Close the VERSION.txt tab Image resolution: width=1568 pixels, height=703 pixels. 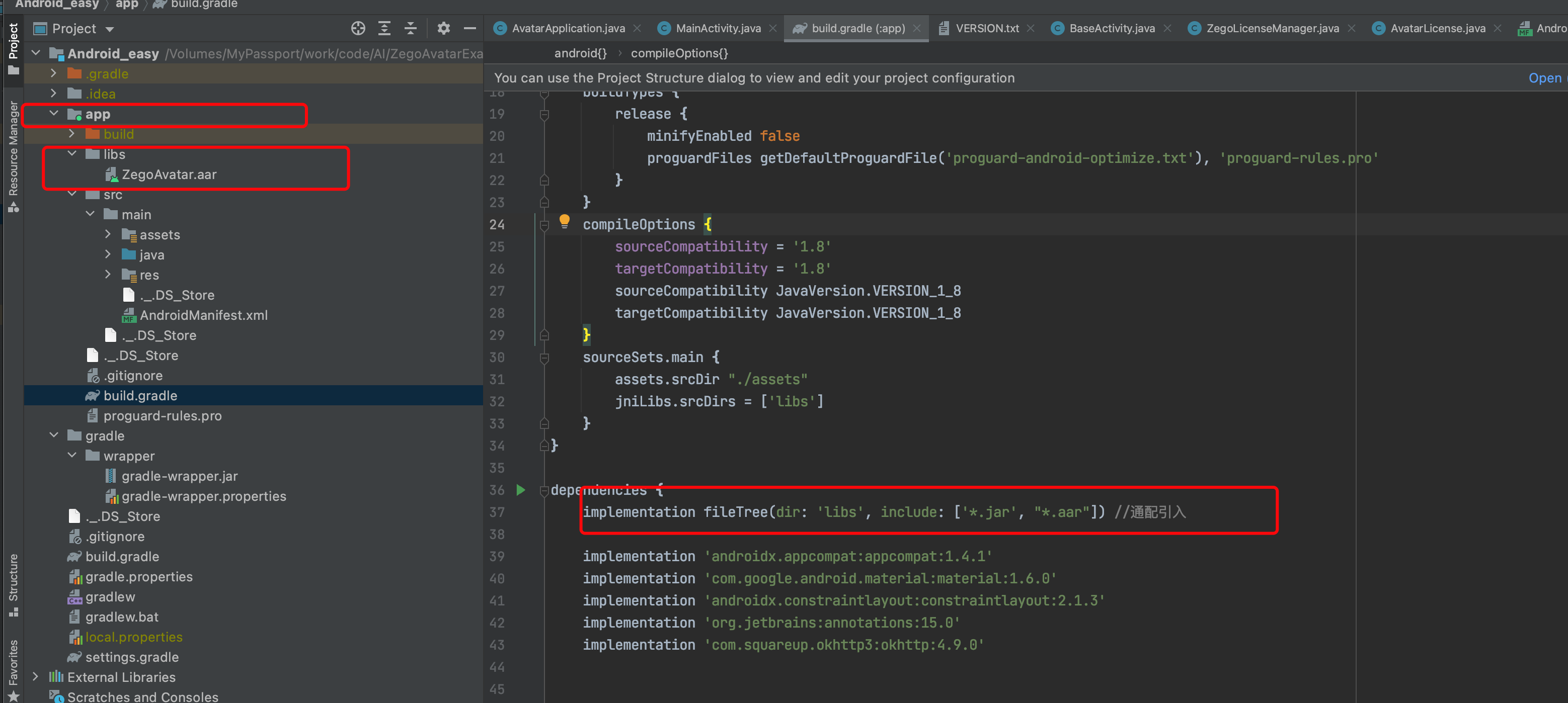click(1031, 28)
